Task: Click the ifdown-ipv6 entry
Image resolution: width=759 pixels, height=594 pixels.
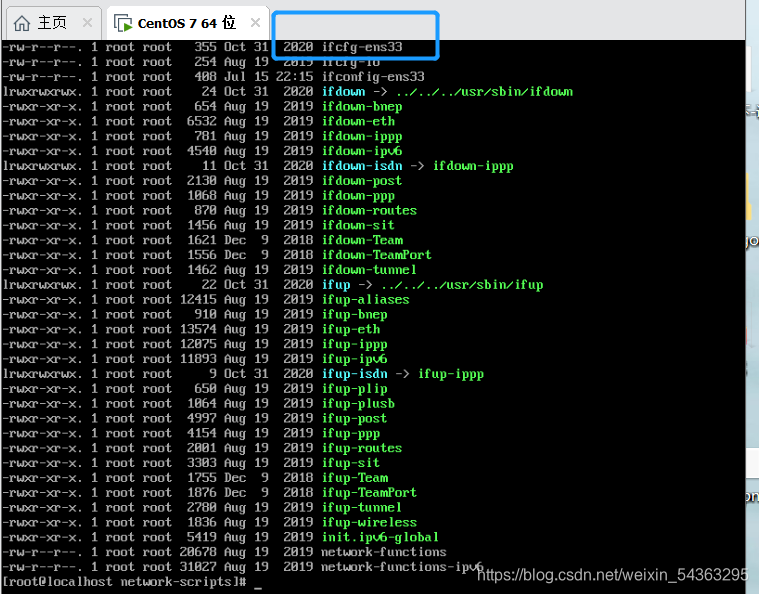Action: coord(362,151)
